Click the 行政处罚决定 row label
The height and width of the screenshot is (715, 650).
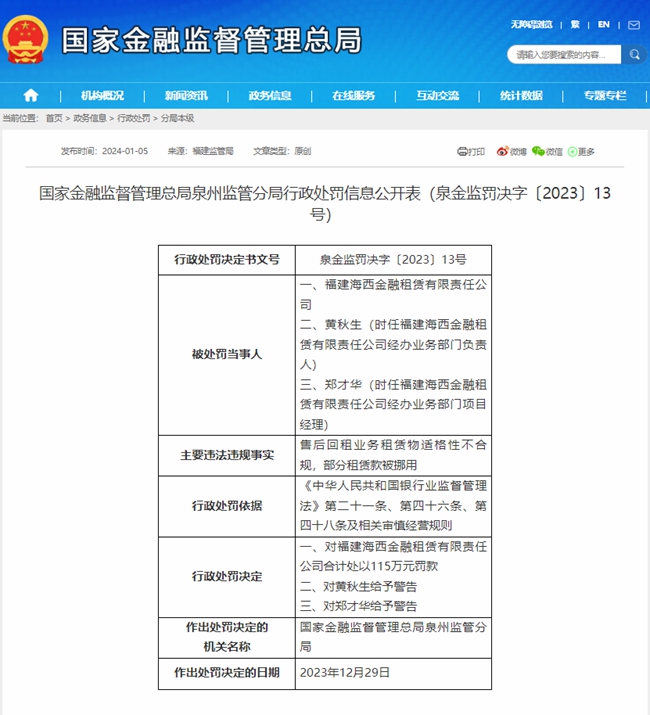227,576
